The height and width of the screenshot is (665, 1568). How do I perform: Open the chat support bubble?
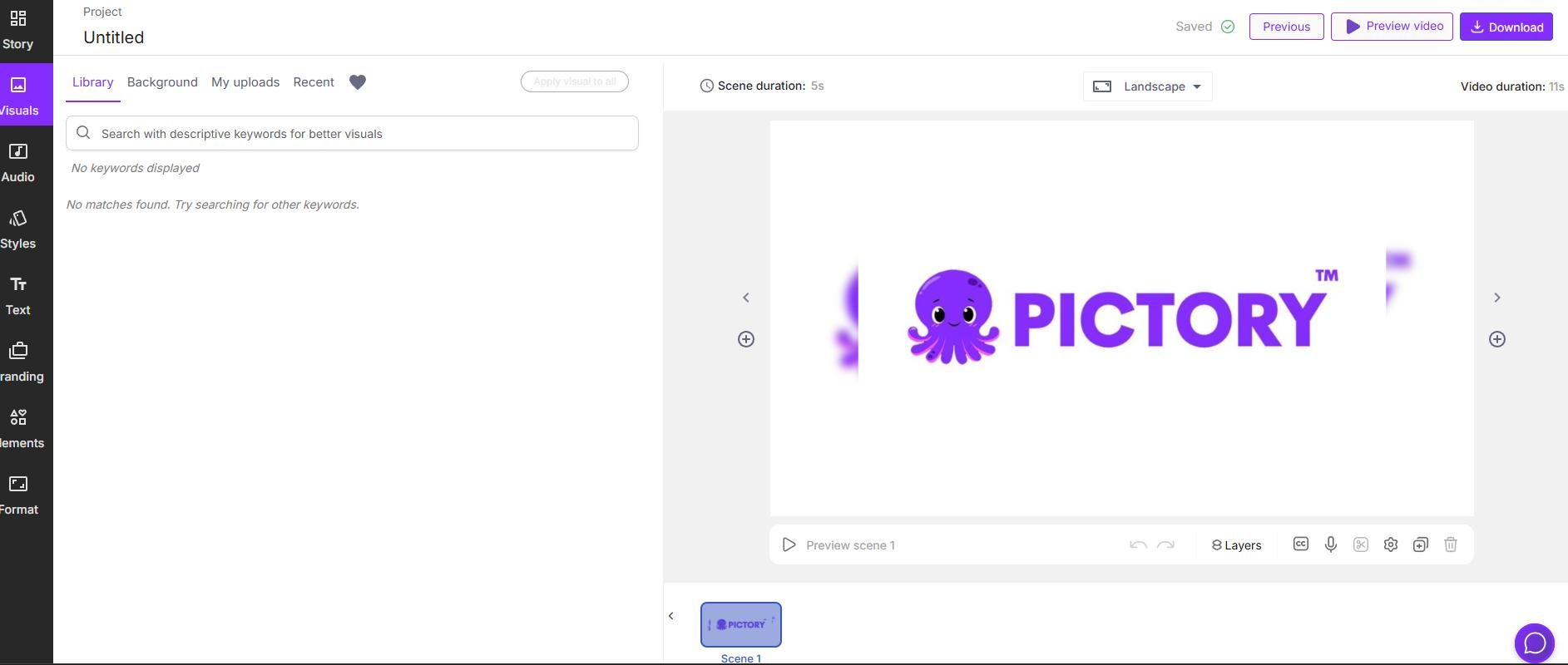(1535, 643)
